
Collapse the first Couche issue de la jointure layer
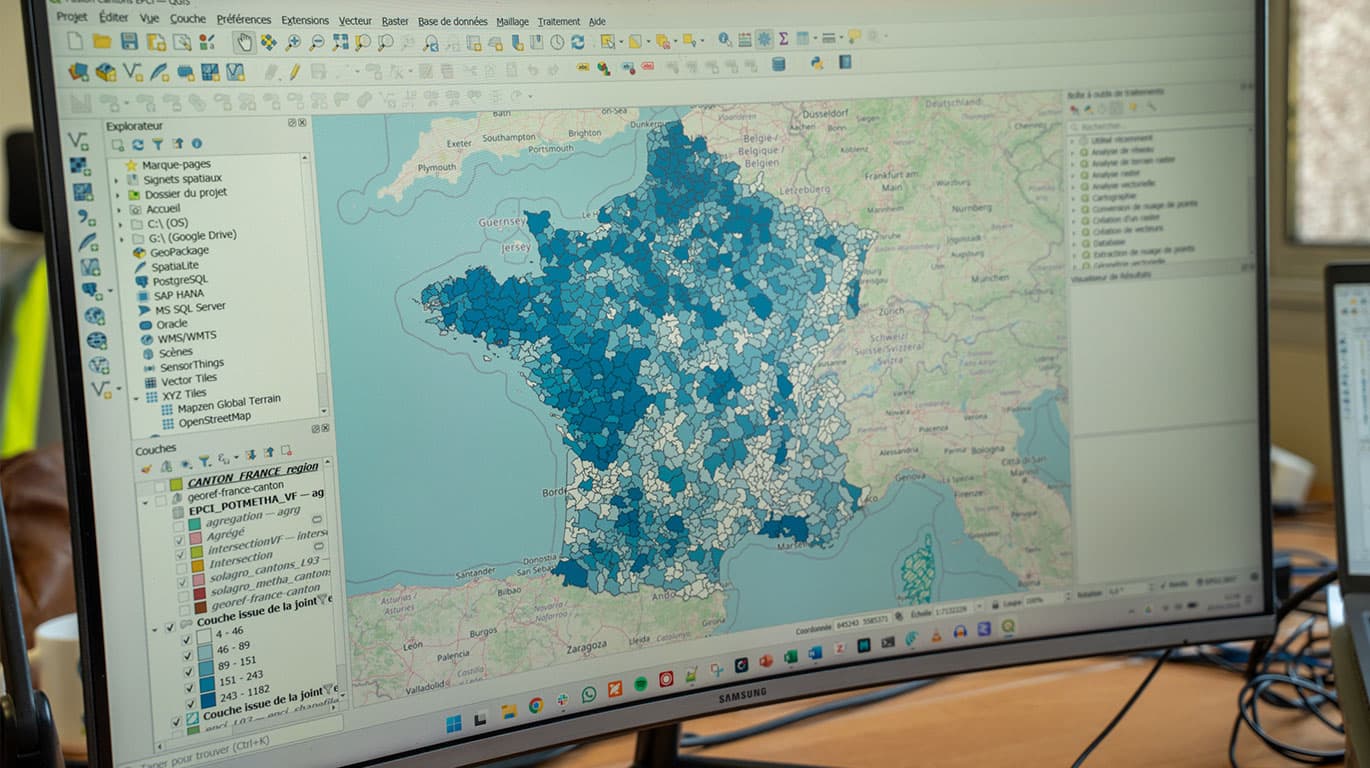point(155,629)
